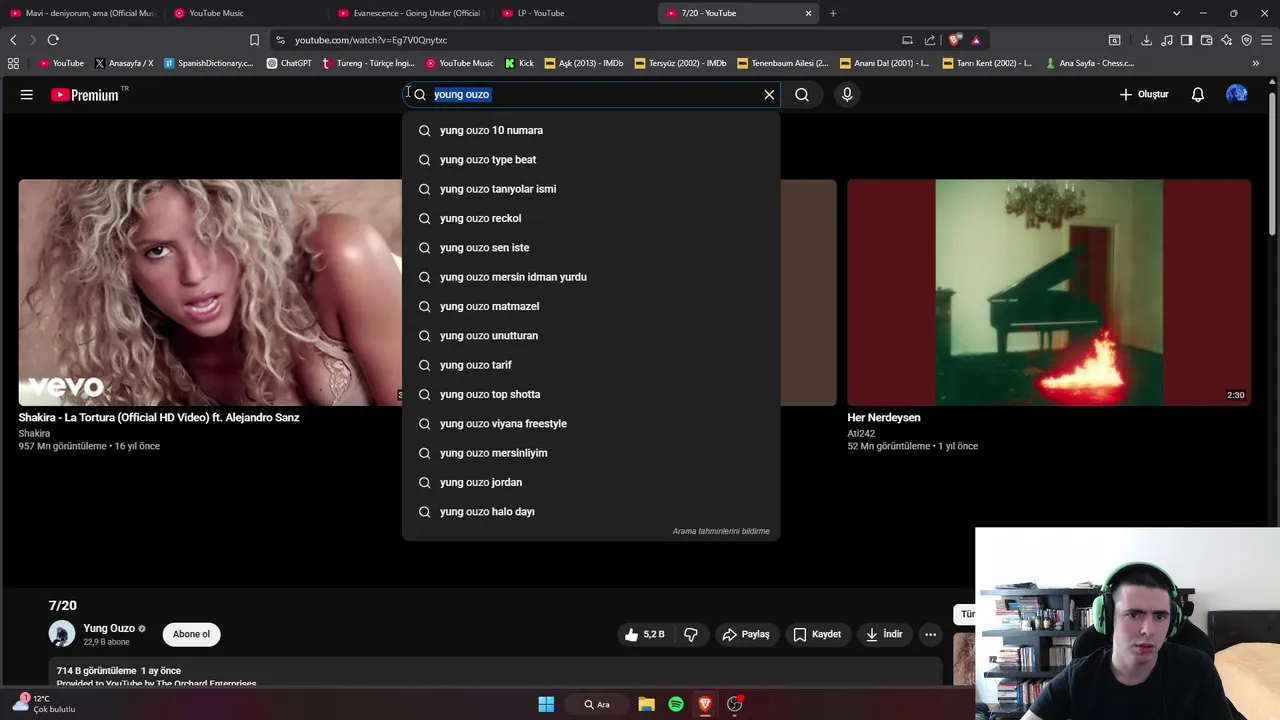Open the Yung Ouzo channel avatar
1280x720 pixels.
pyautogui.click(x=62, y=634)
